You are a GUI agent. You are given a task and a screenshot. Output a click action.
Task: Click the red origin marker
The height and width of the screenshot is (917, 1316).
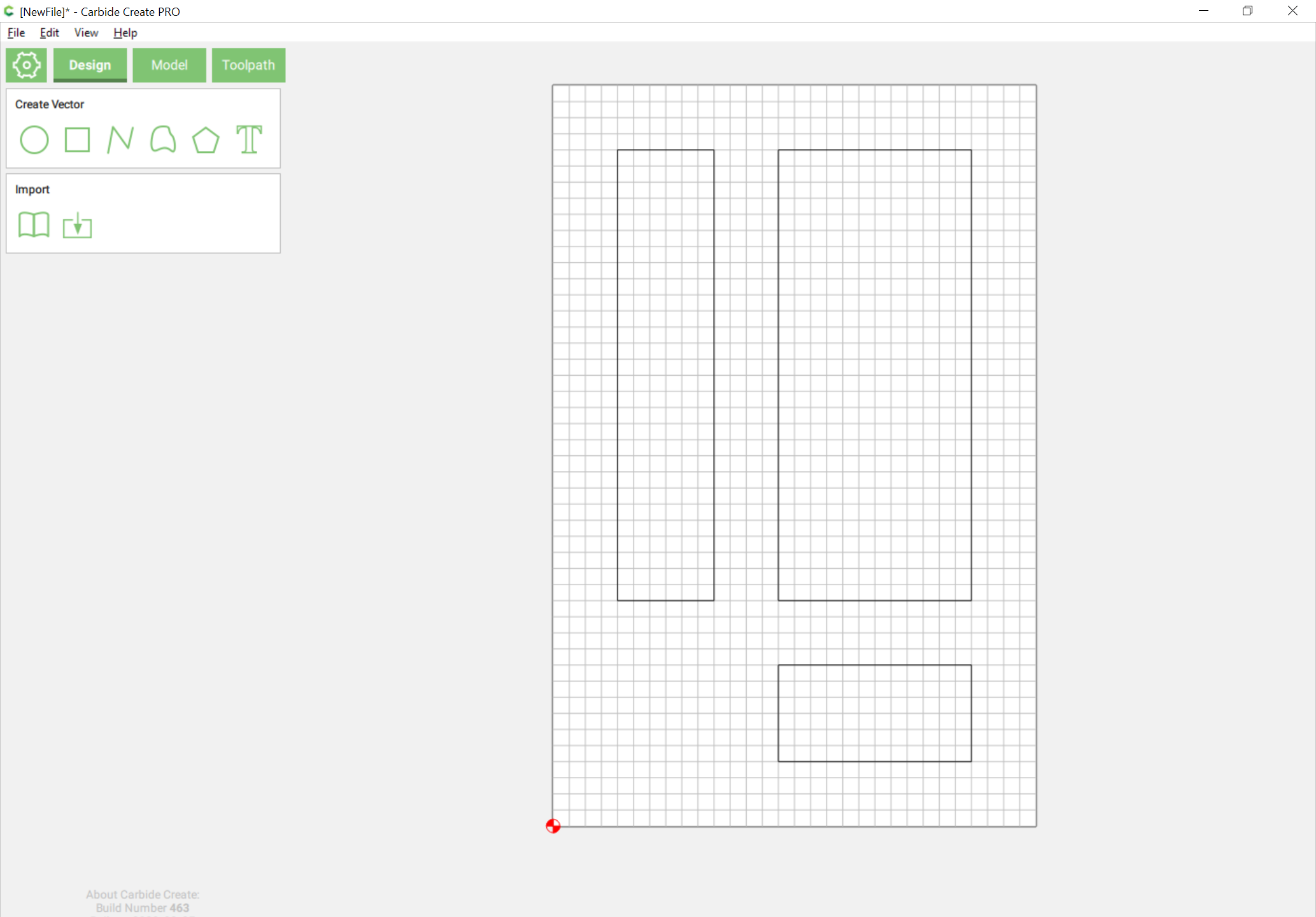(x=553, y=826)
